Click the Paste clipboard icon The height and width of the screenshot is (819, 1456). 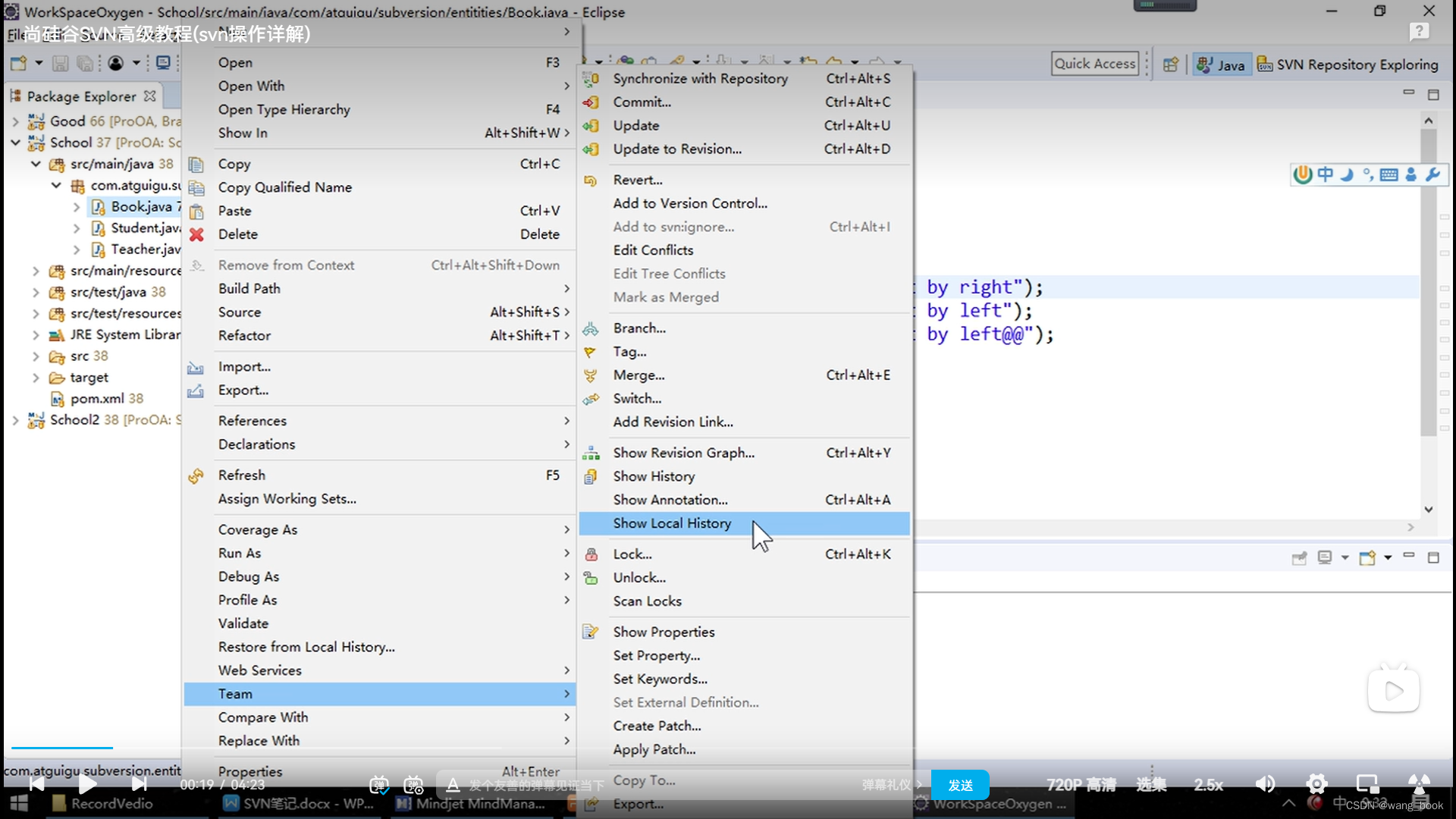196,211
